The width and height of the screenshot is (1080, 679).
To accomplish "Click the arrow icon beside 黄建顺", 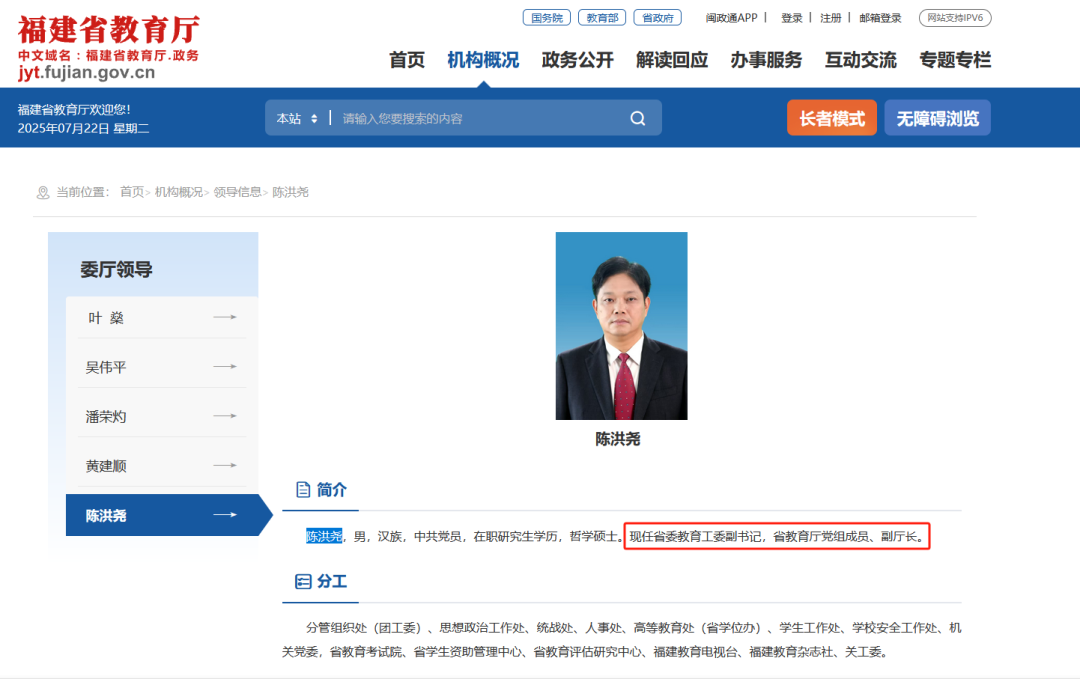I will (225, 466).
